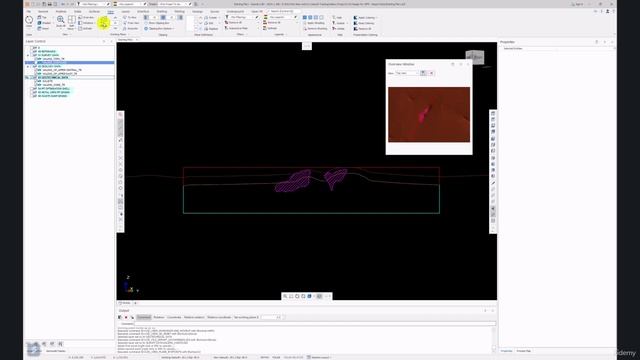Open the File menu tab
640x360 pixels.
29,11
